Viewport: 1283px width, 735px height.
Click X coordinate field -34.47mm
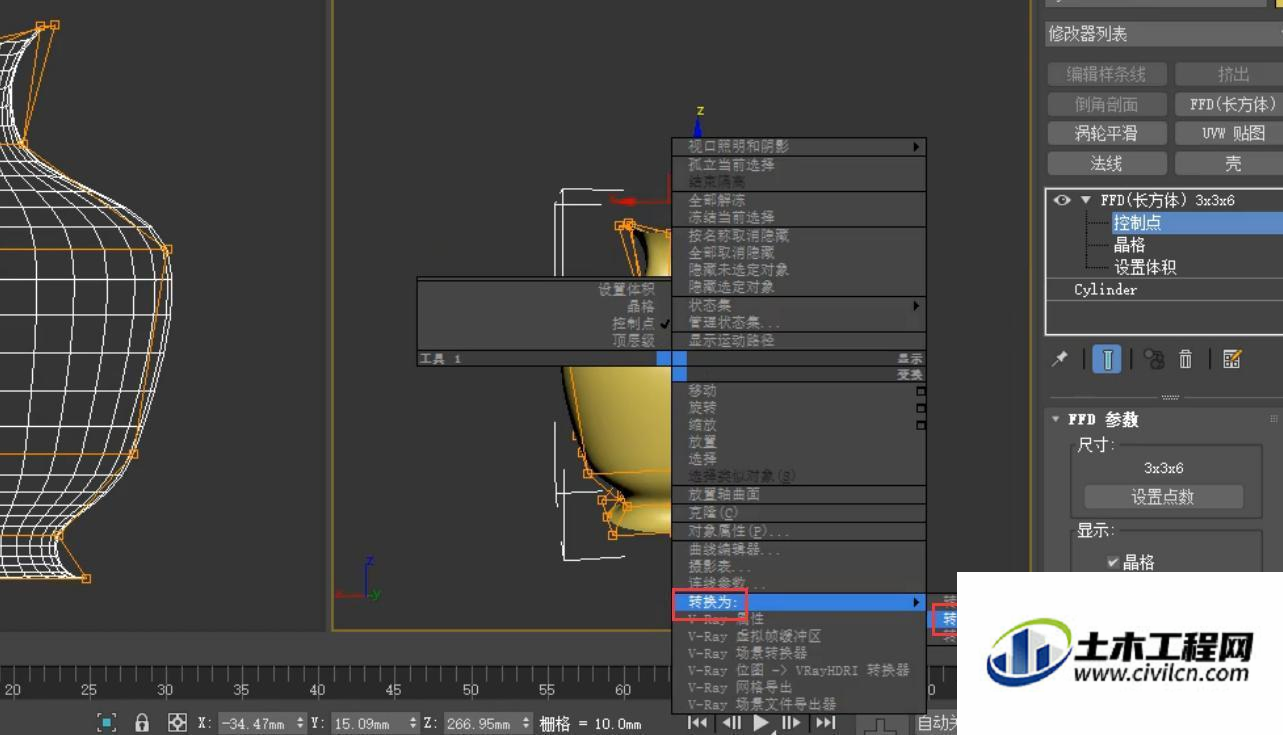(x=254, y=722)
